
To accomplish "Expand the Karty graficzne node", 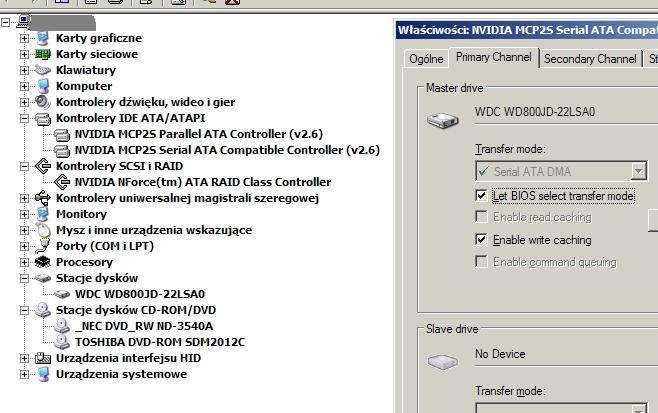I will [24, 38].
